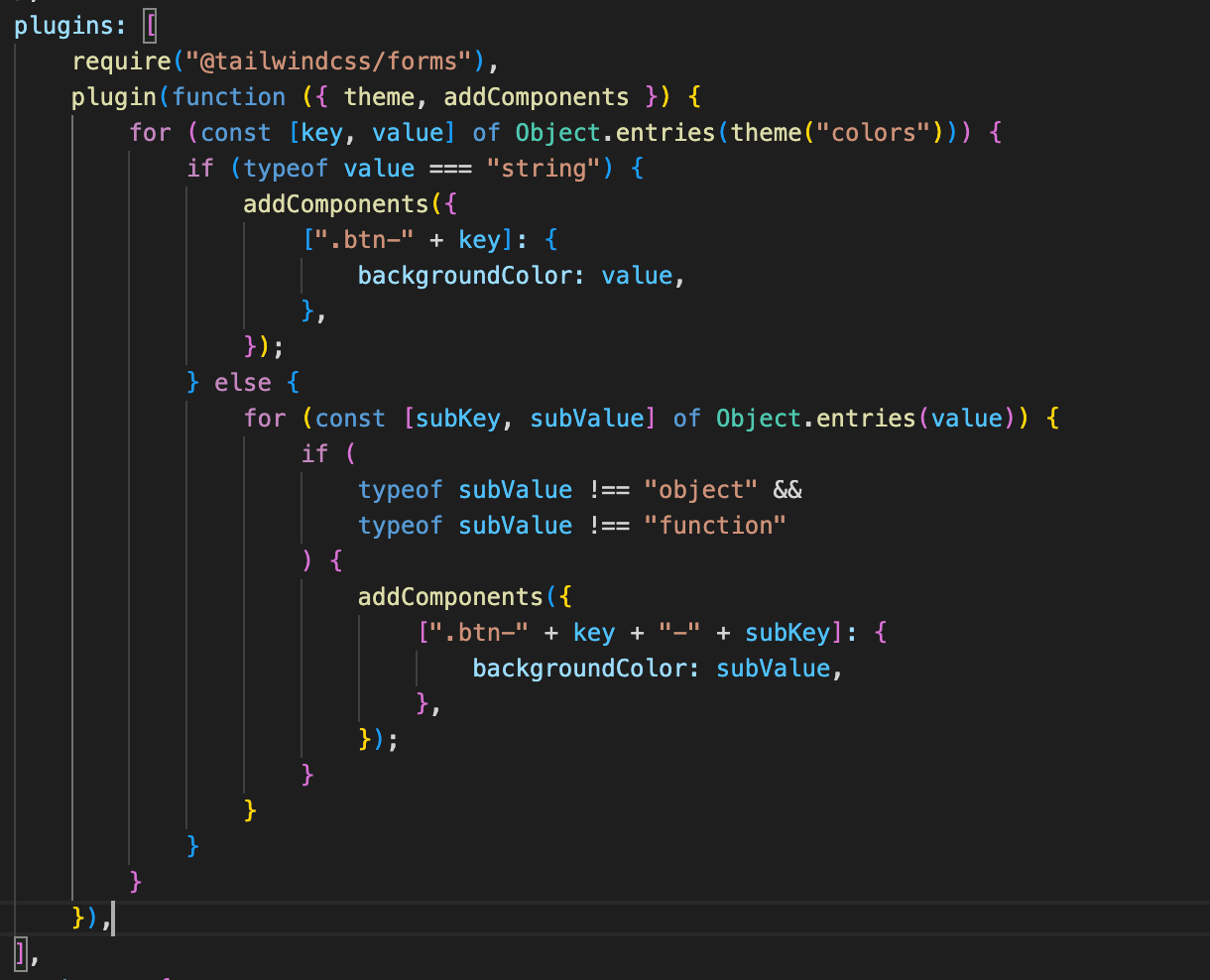Screen dimensions: 1210x980
Task: Click the "object" string literal
Action: (700, 490)
